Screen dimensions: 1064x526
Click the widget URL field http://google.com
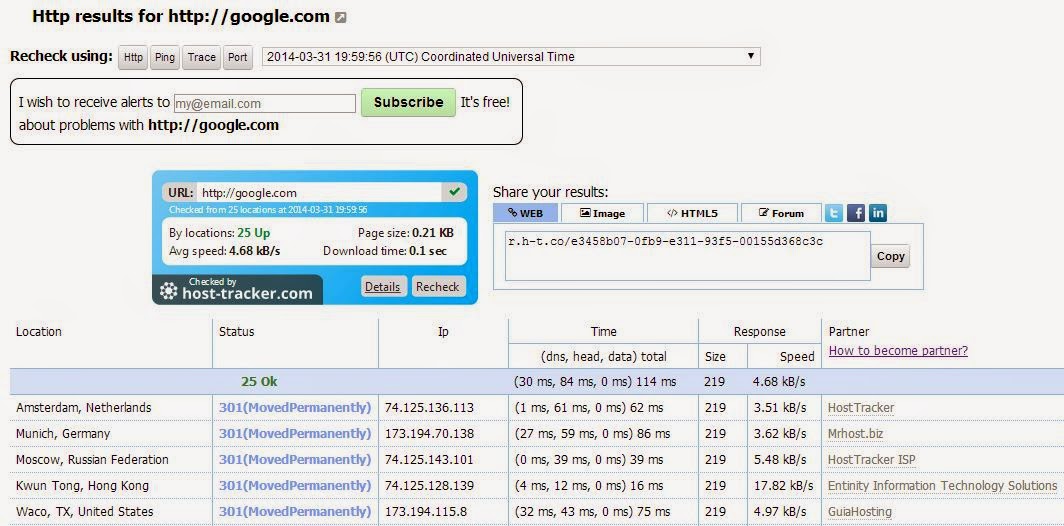click(320, 193)
